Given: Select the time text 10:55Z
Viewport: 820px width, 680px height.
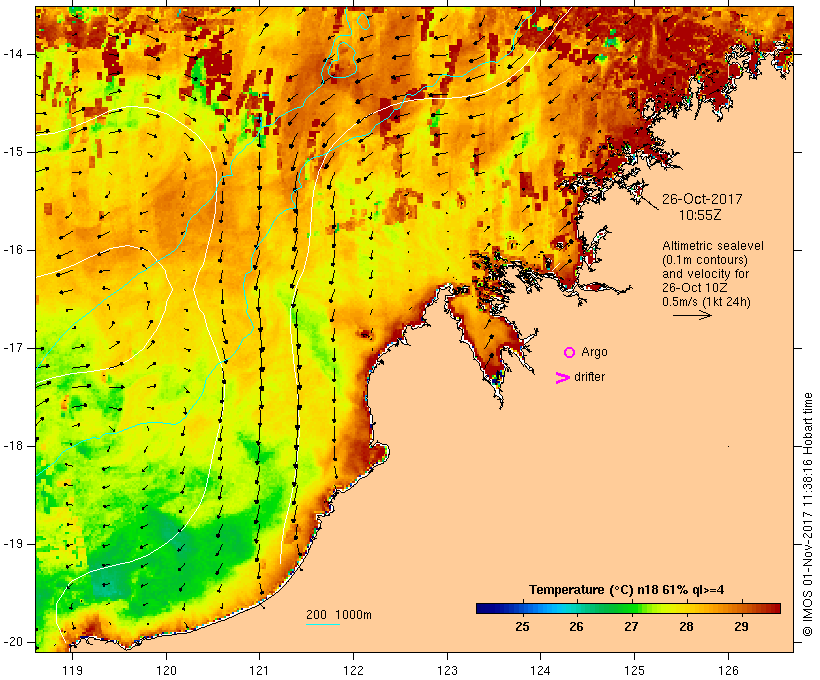Looking at the screenshot, I should tap(700, 215).
